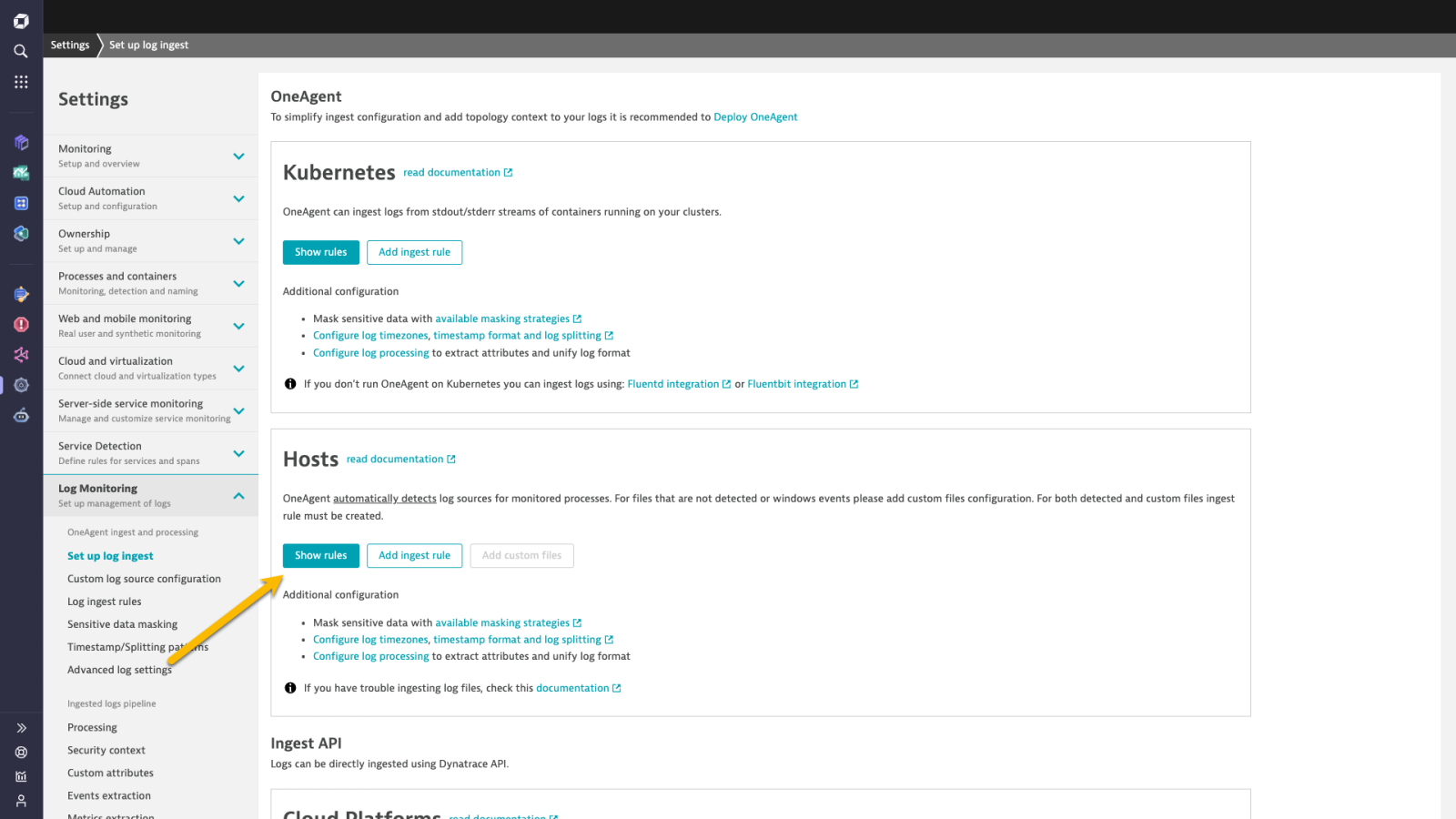Open the user profile icon at sidebar bottom
Viewport: 1456px width, 819px height.
click(x=20, y=801)
